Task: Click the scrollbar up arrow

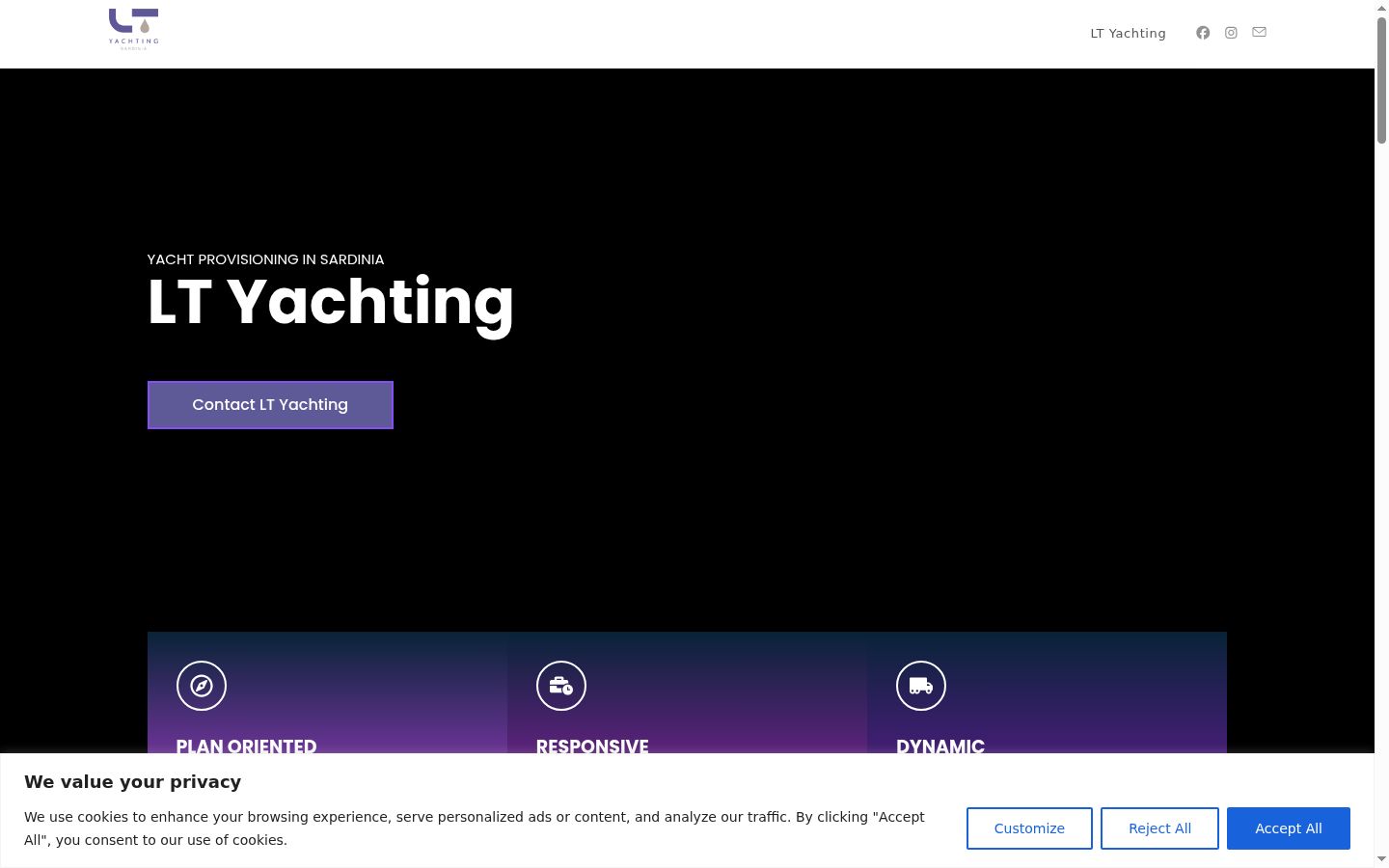Action: 1381,8
